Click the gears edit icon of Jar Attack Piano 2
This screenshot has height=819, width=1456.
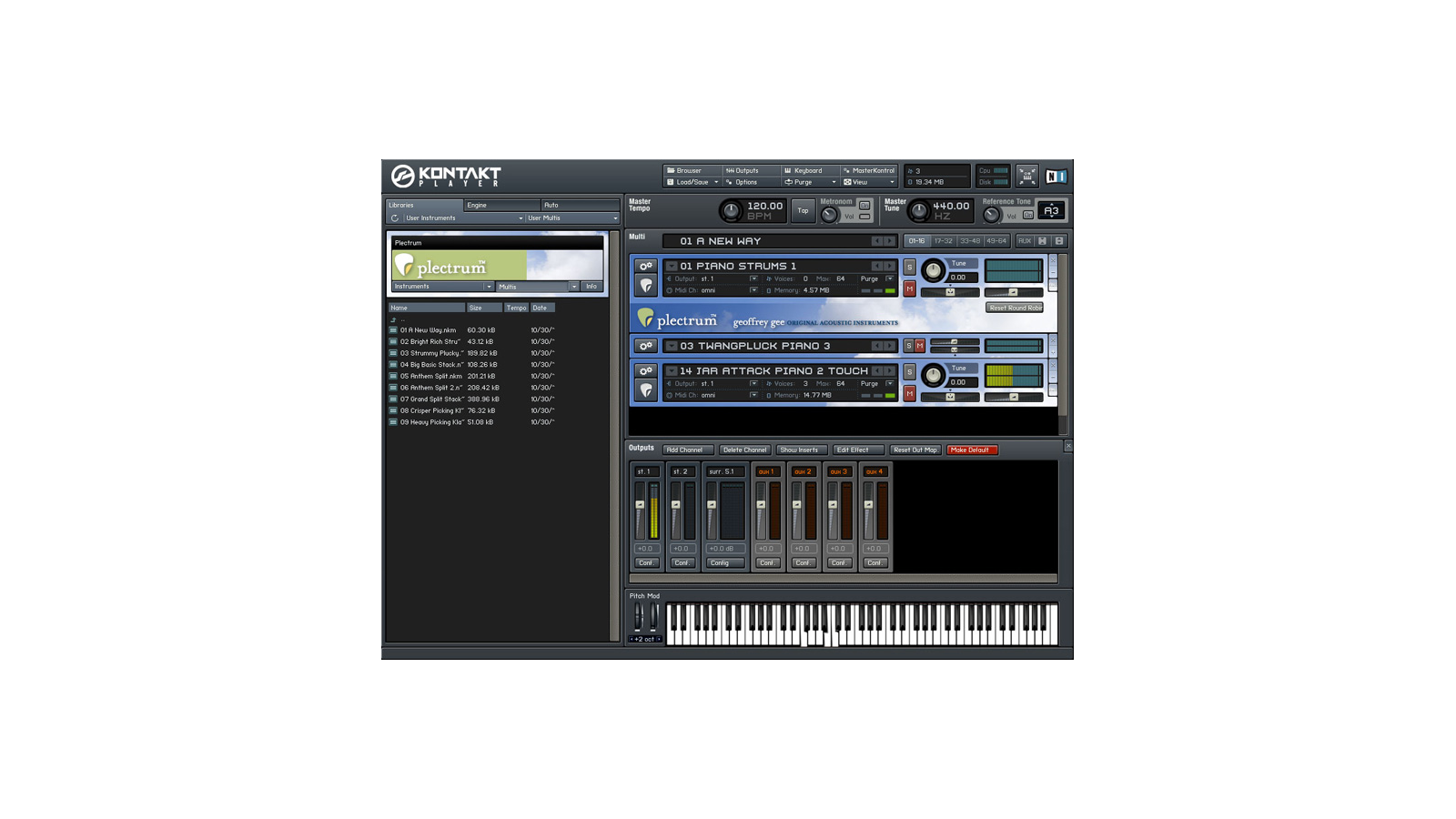pos(645,371)
